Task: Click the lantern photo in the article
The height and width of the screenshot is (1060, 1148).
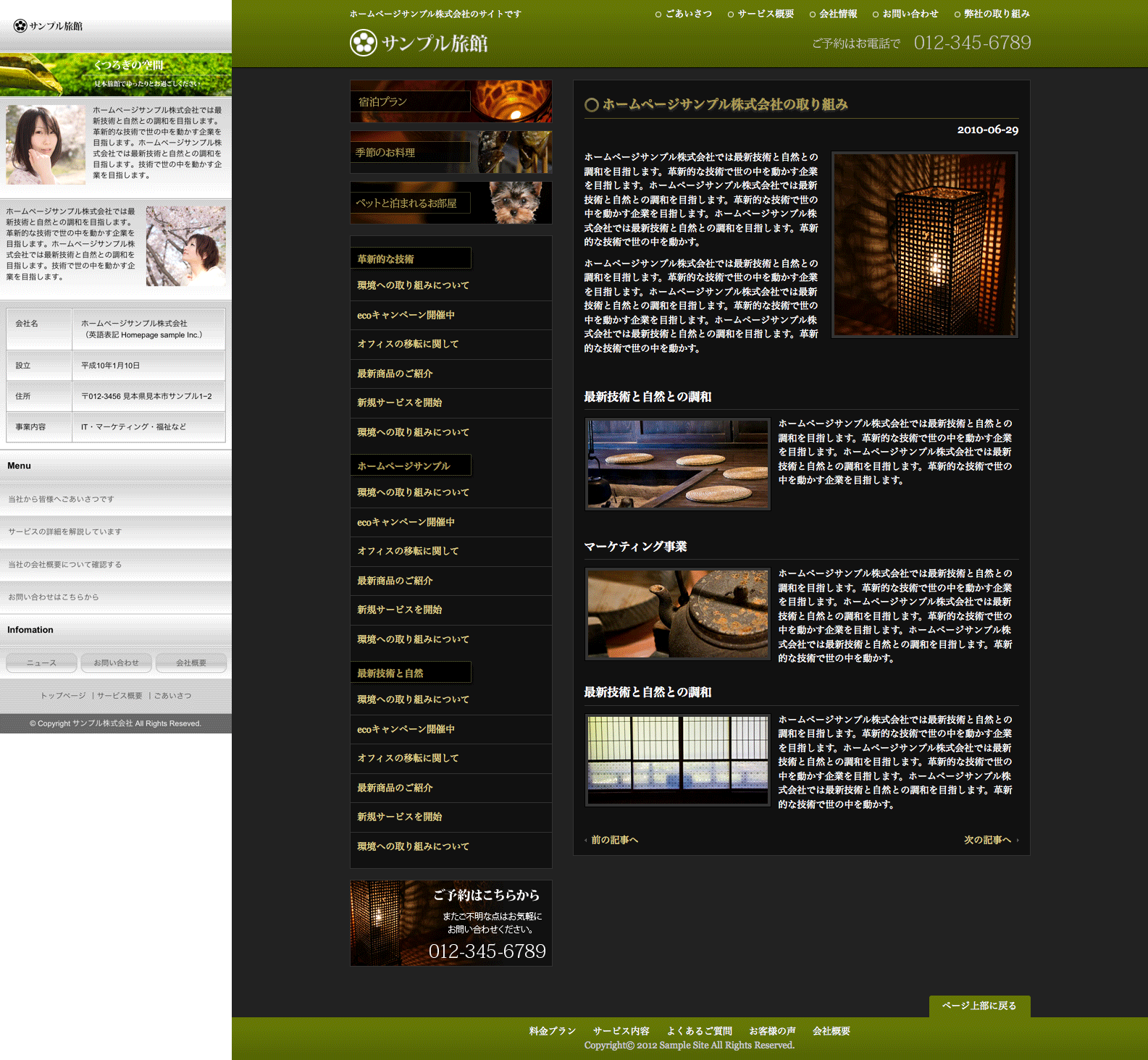Action: coord(924,245)
